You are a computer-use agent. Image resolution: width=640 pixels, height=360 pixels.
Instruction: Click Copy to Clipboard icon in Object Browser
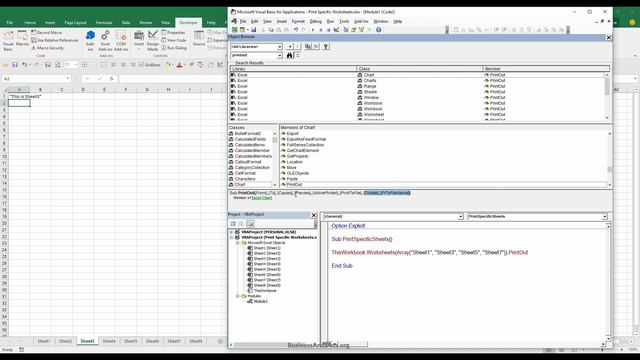pos(308,47)
